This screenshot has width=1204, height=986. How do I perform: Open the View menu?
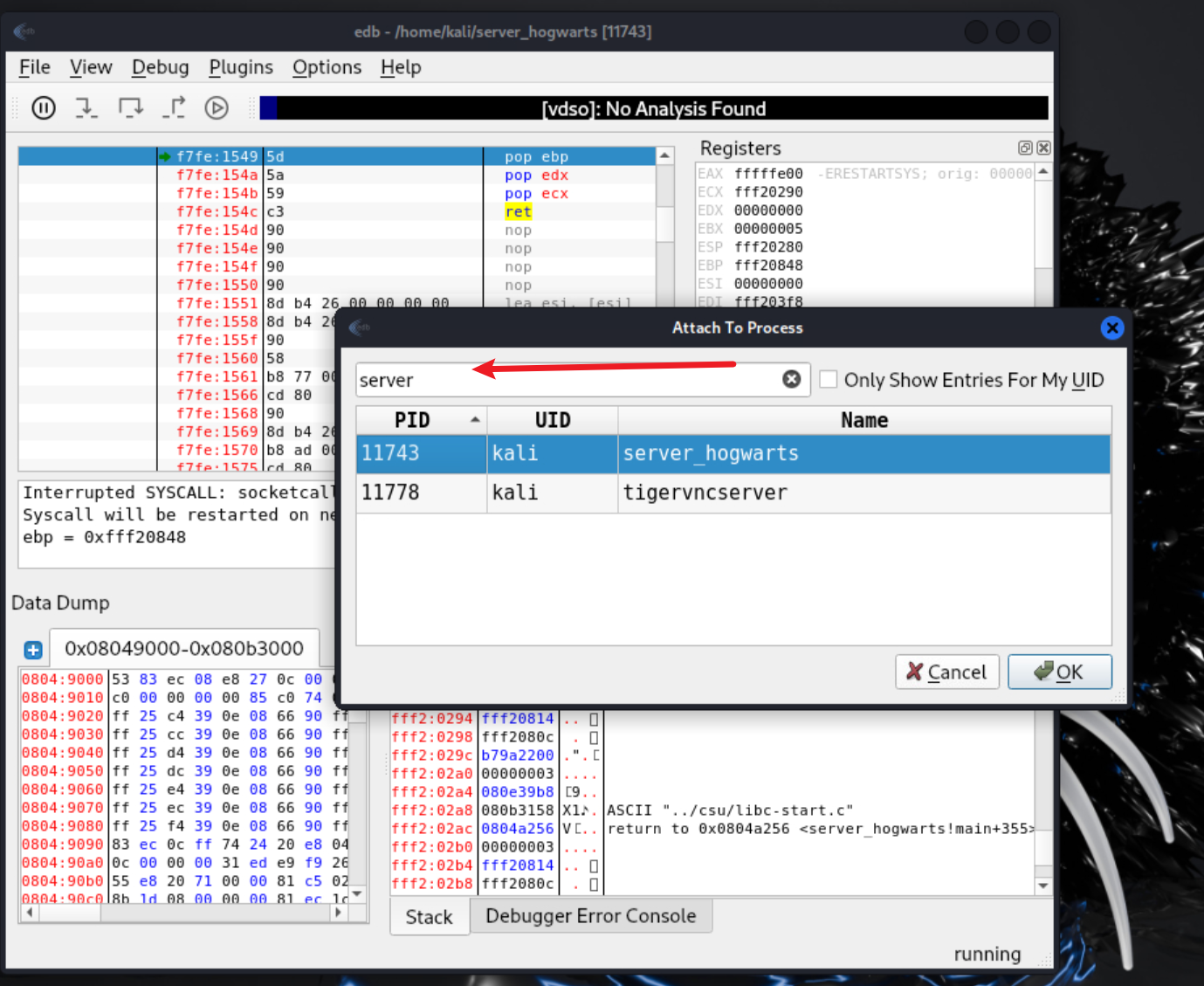91,67
